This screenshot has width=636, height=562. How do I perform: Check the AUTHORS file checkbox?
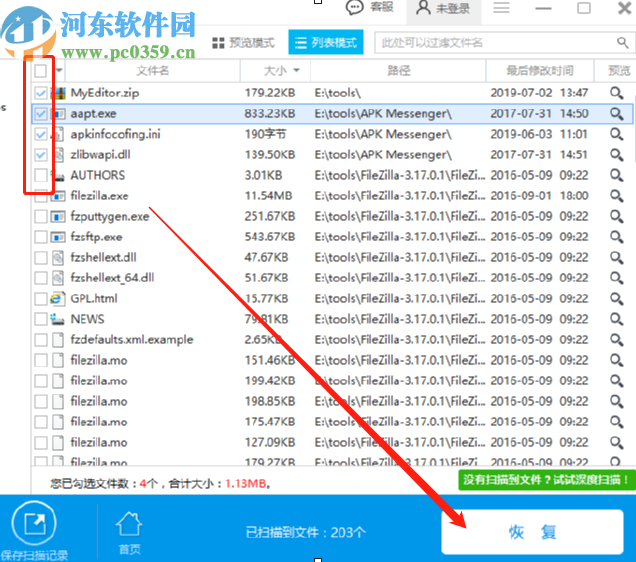41,176
